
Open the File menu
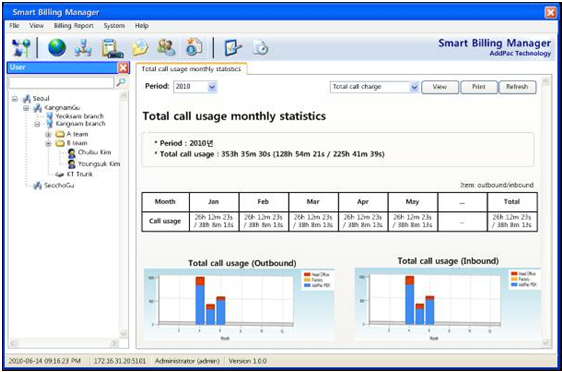(x=14, y=26)
